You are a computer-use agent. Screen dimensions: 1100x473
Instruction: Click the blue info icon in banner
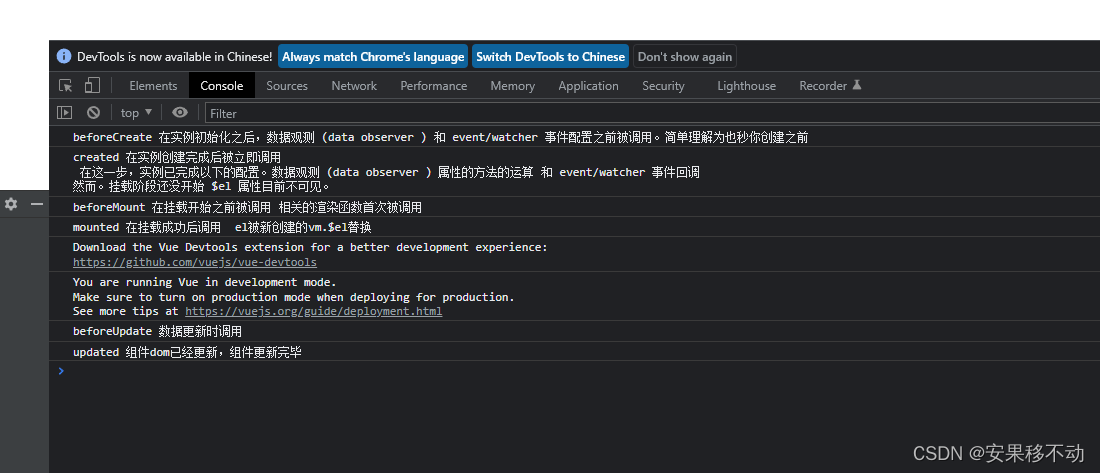[x=64, y=56]
